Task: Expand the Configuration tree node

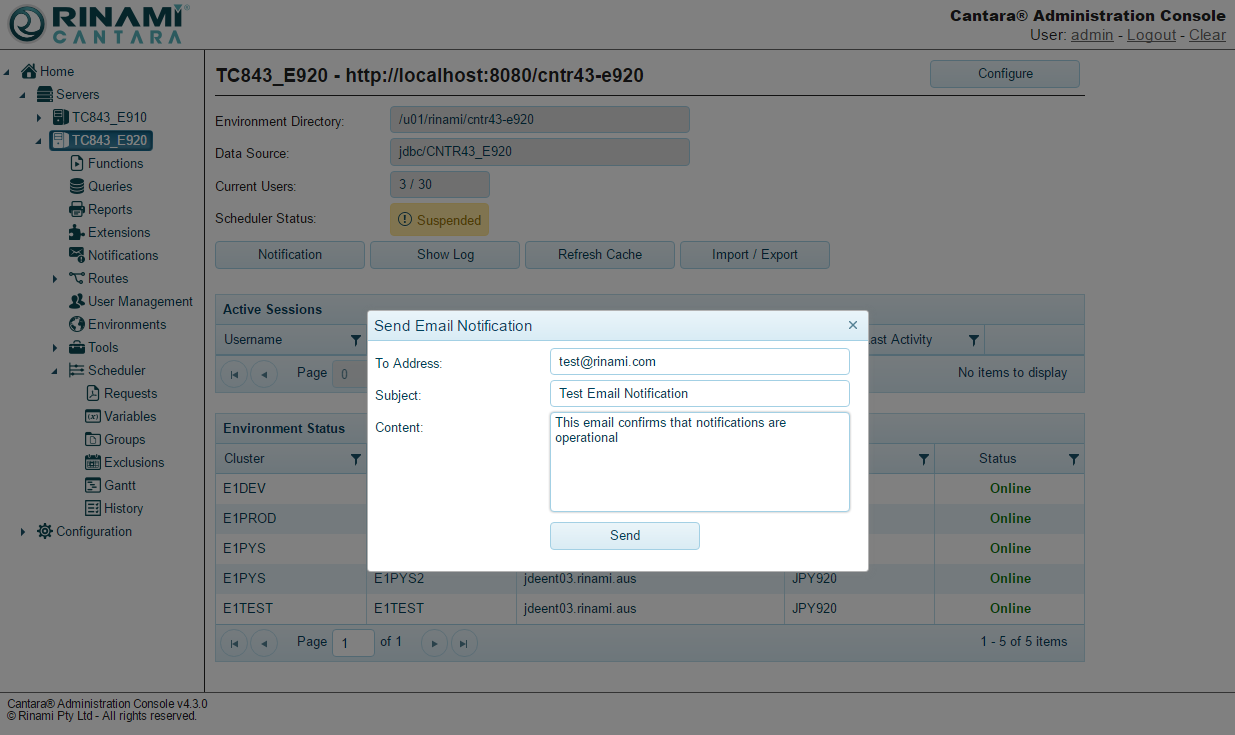Action: point(23,532)
